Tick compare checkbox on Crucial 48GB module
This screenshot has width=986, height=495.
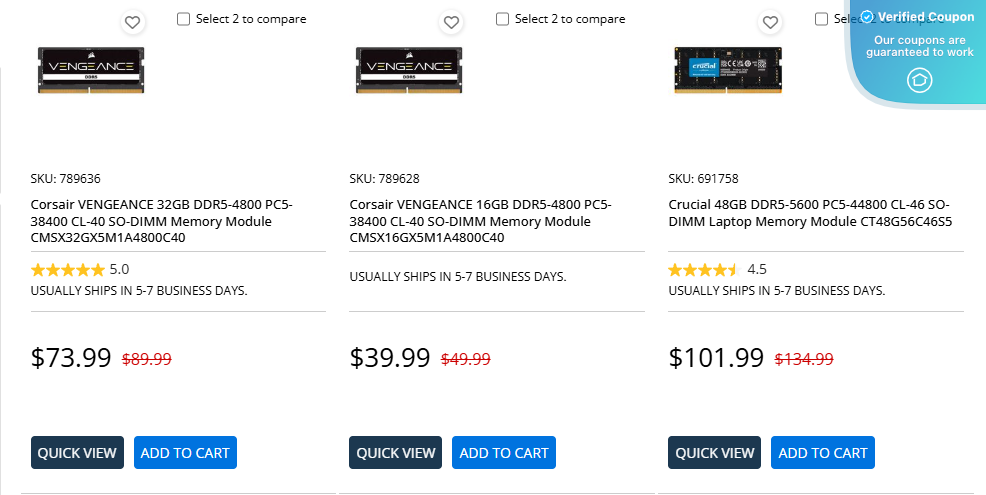point(821,19)
